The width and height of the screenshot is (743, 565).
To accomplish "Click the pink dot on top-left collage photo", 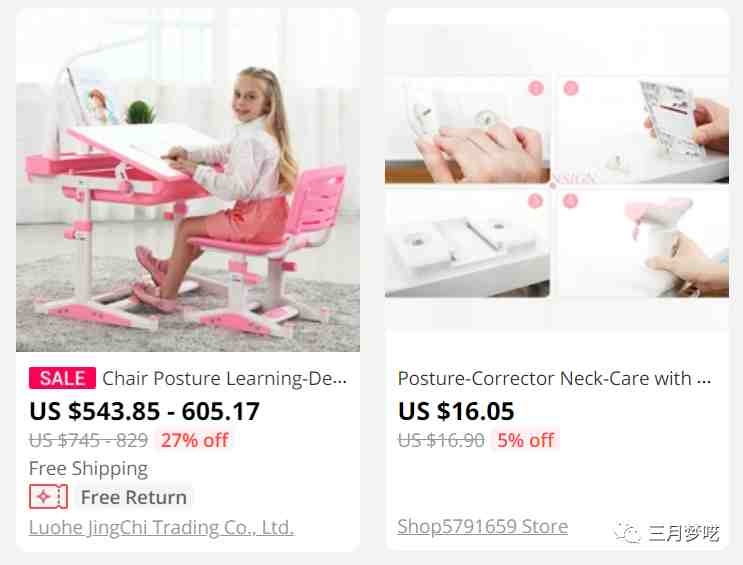I will pos(536,88).
